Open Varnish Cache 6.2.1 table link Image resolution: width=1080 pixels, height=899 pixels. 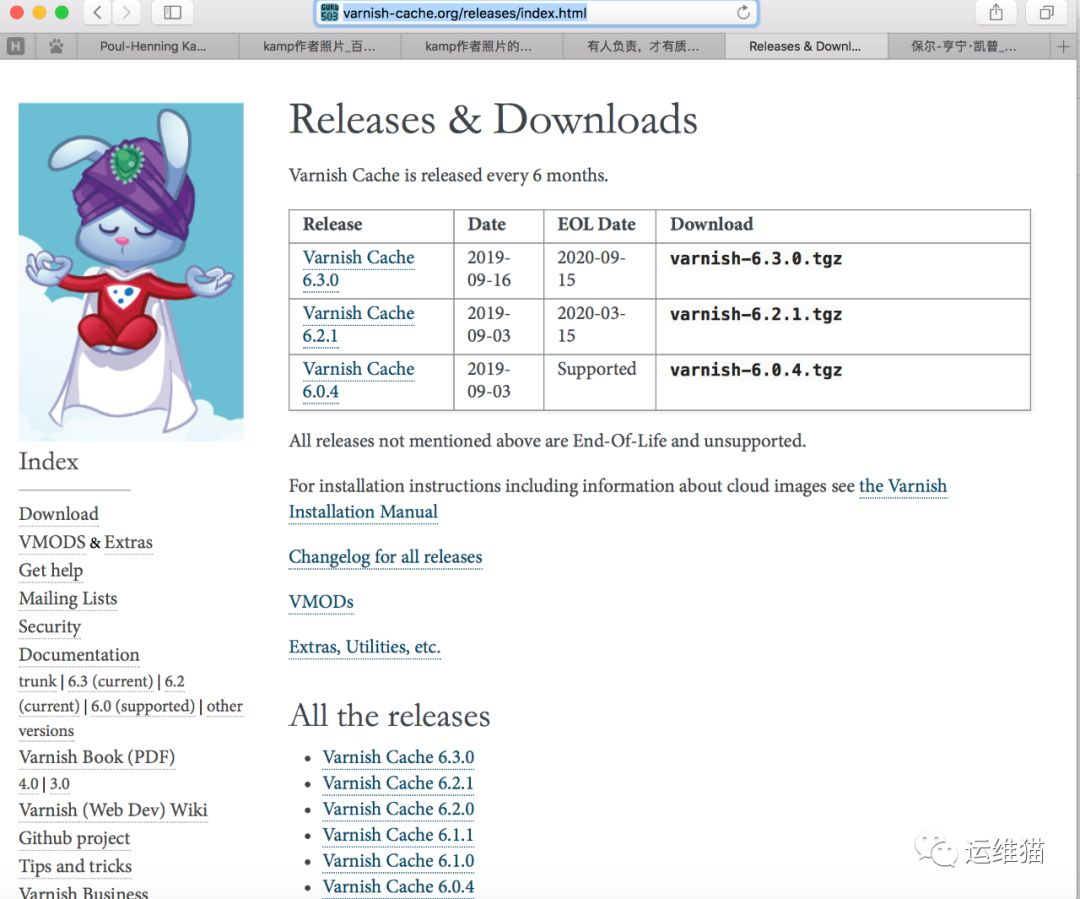358,324
